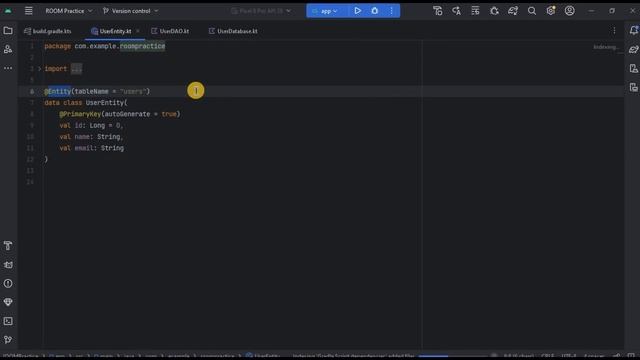Viewport: 640px width, 360px height.
Task: Click the name property
Action: (x=82, y=137)
